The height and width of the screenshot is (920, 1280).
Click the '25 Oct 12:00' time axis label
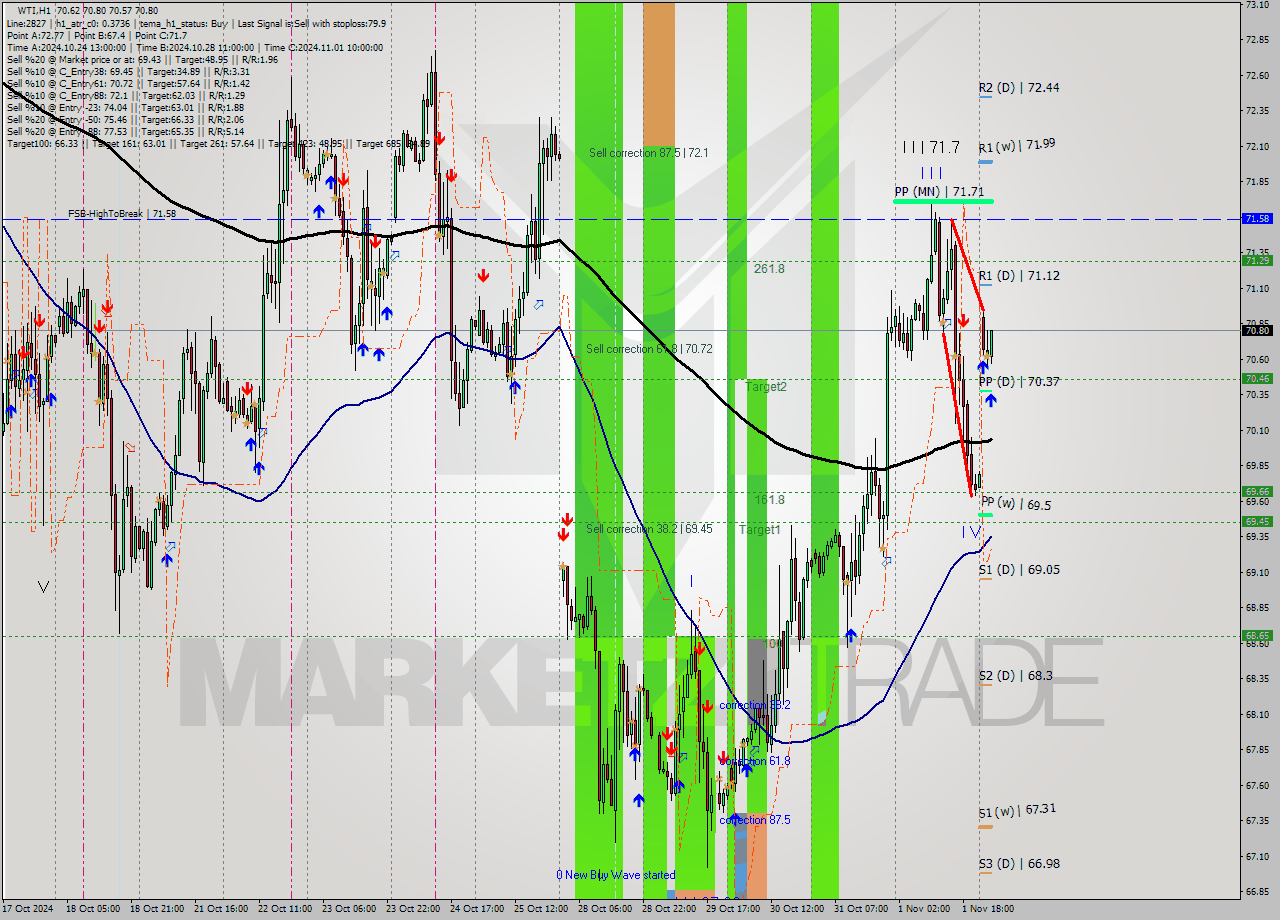(x=540, y=909)
